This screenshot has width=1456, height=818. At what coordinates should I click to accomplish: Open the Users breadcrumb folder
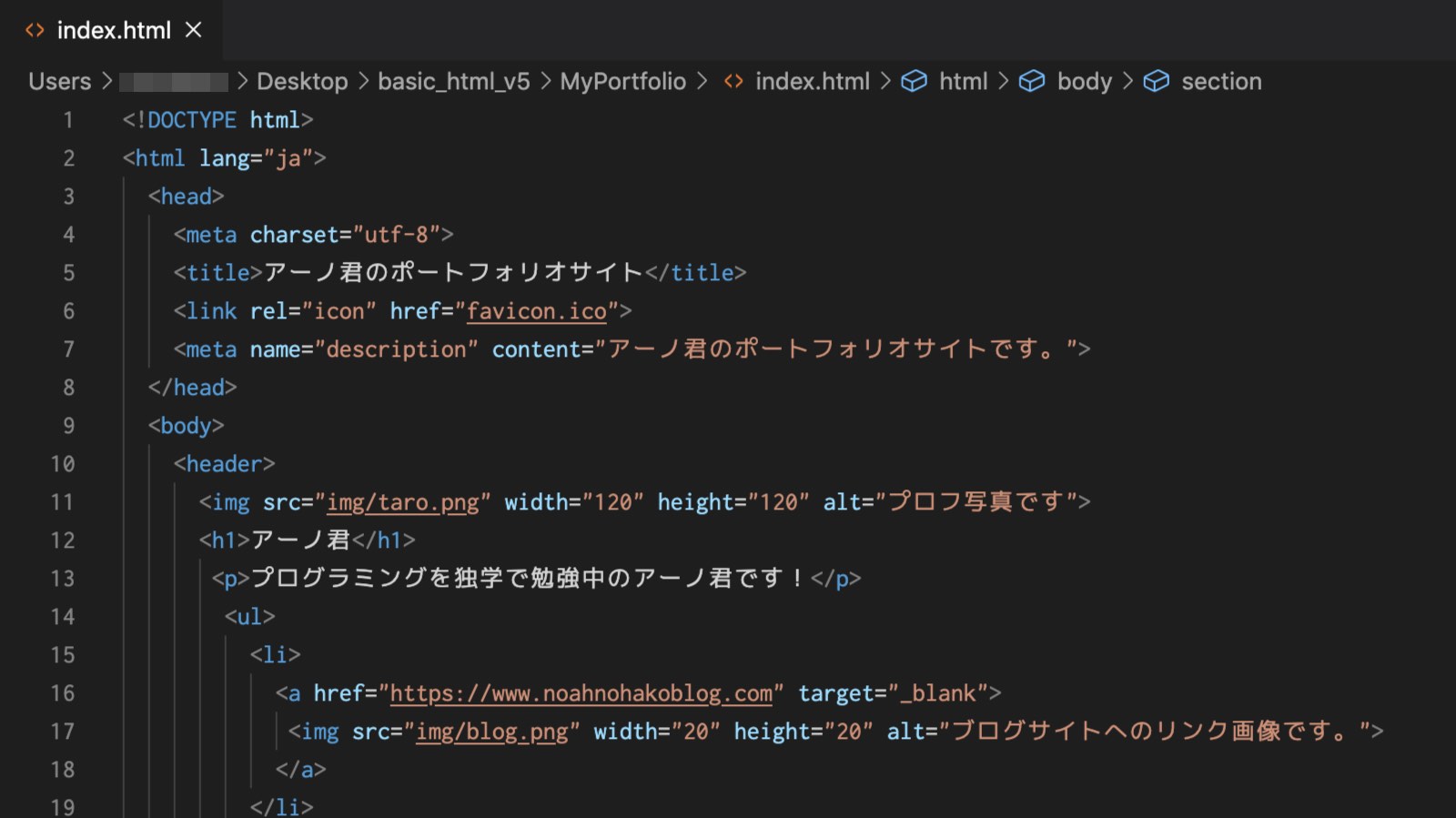point(59,81)
